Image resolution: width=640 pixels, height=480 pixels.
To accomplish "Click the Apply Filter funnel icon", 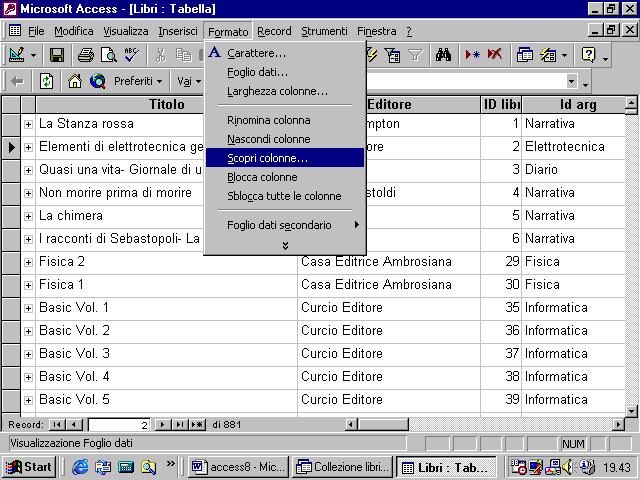I will point(415,55).
